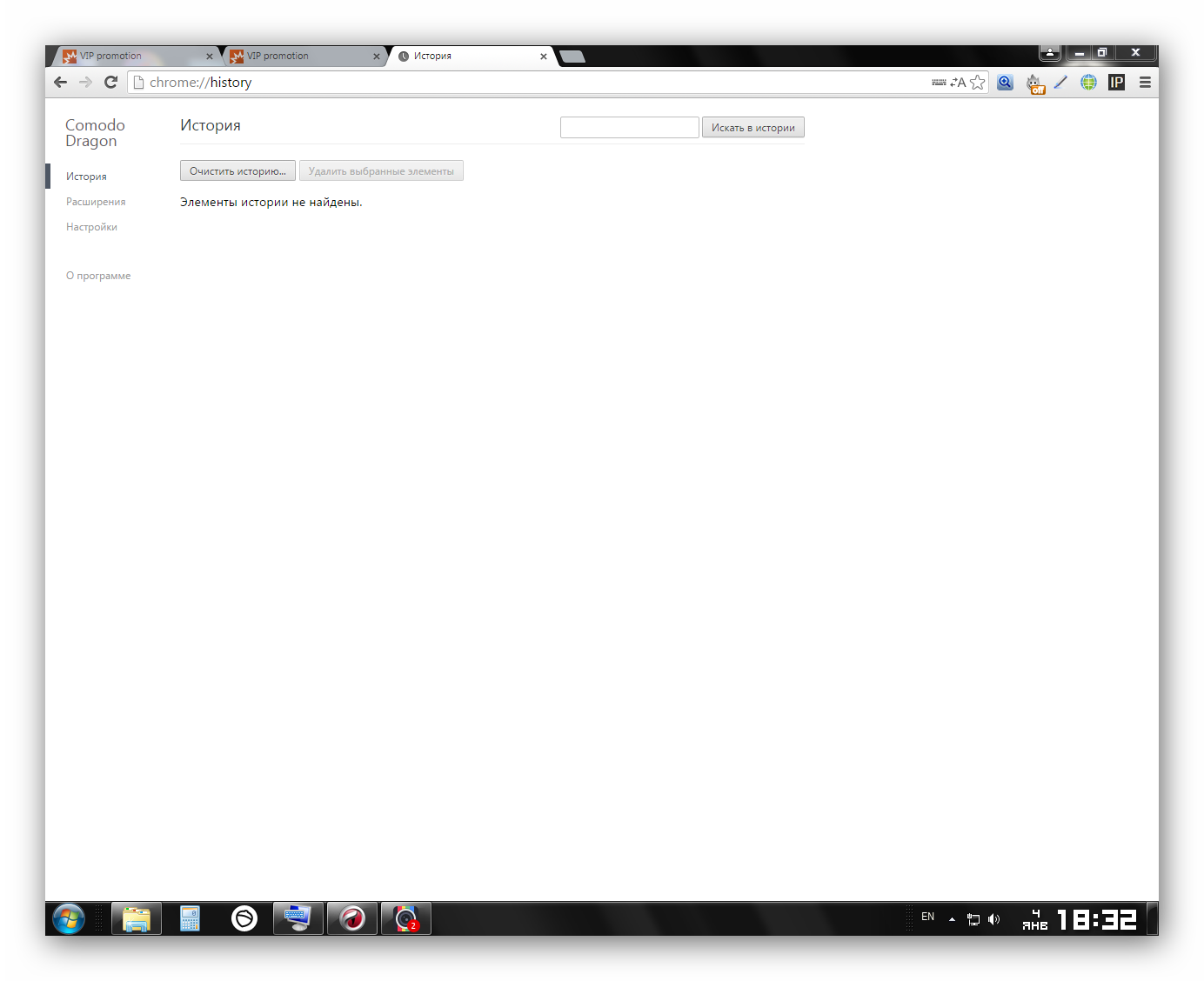Click the Show desktop button
Image resolution: width=1204 pixels, height=981 pixels.
[x=1153, y=918]
